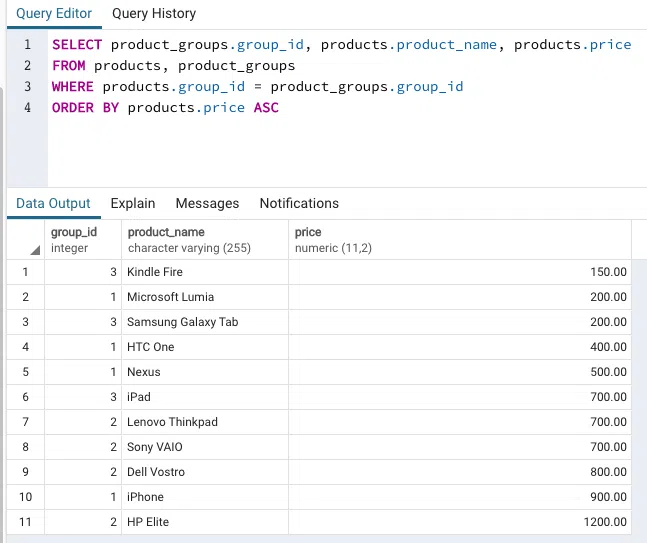Select row number 6 header

(26, 397)
